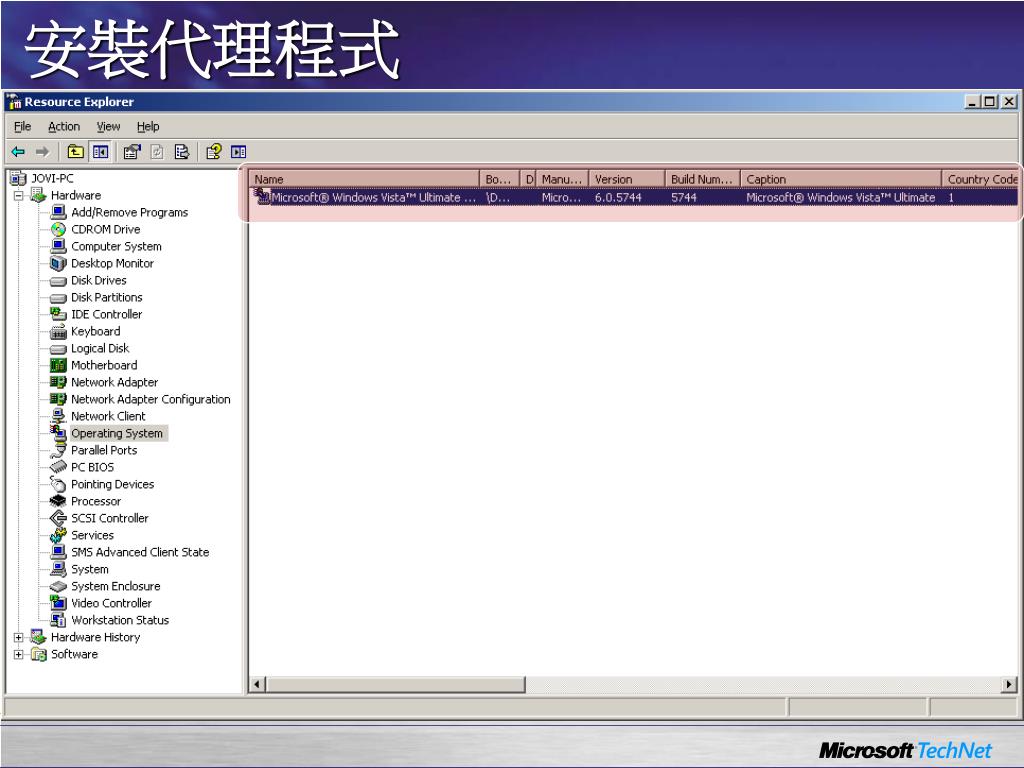Screen dimensions: 1024x768
Task: Click the 6.0.5744 version cell
Action: (618, 197)
